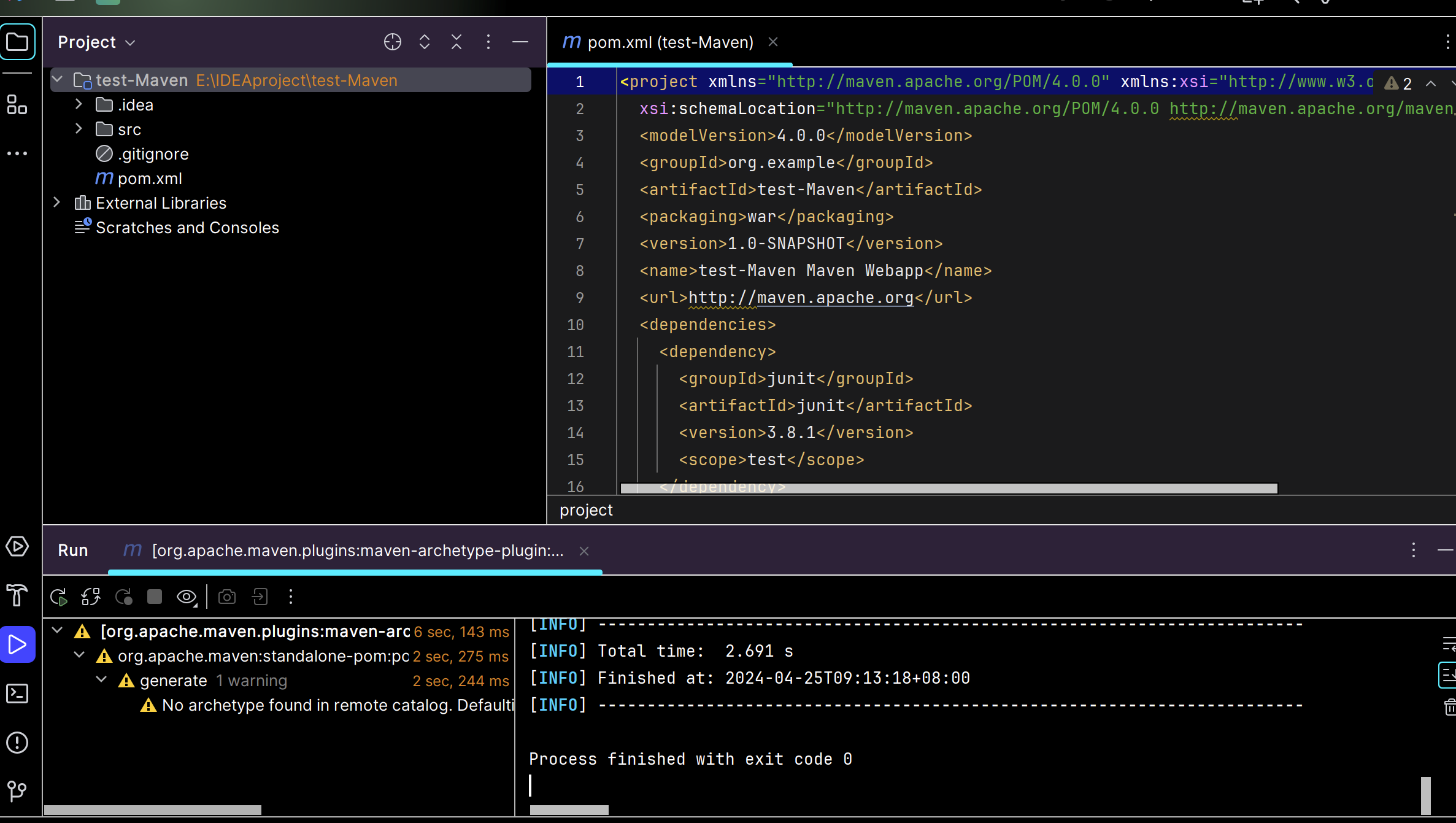Screen dimensions: 1456x823
Task: Click Collapse All icon in Project panel
Action: [x=456, y=42]
